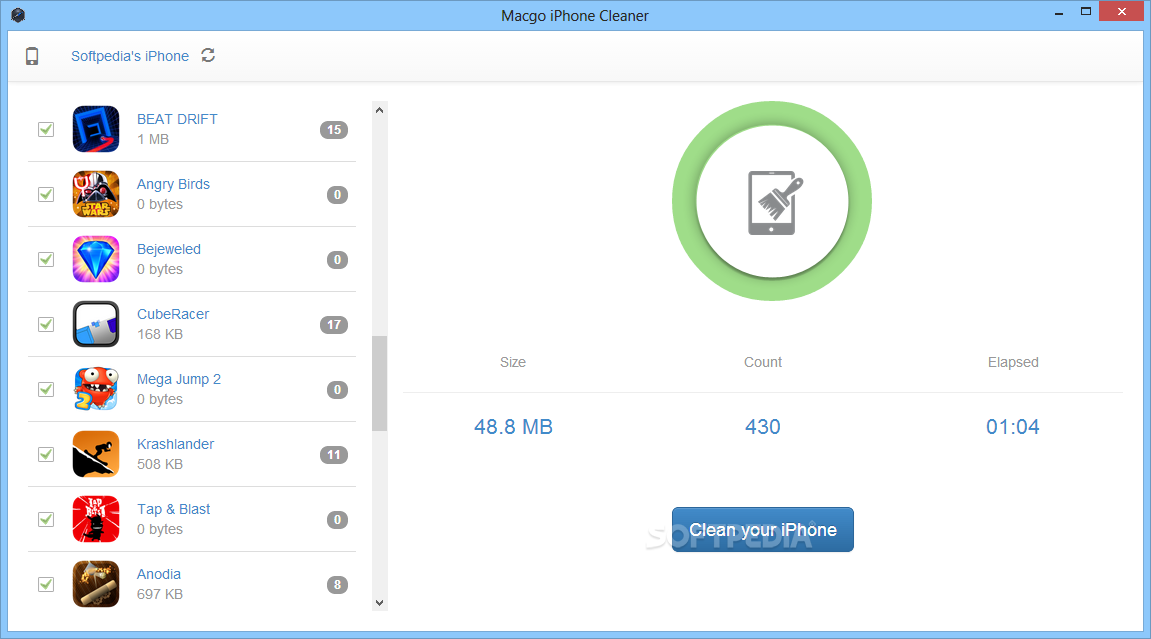Click the app list scrollbar up arrow

click(380, 110)
